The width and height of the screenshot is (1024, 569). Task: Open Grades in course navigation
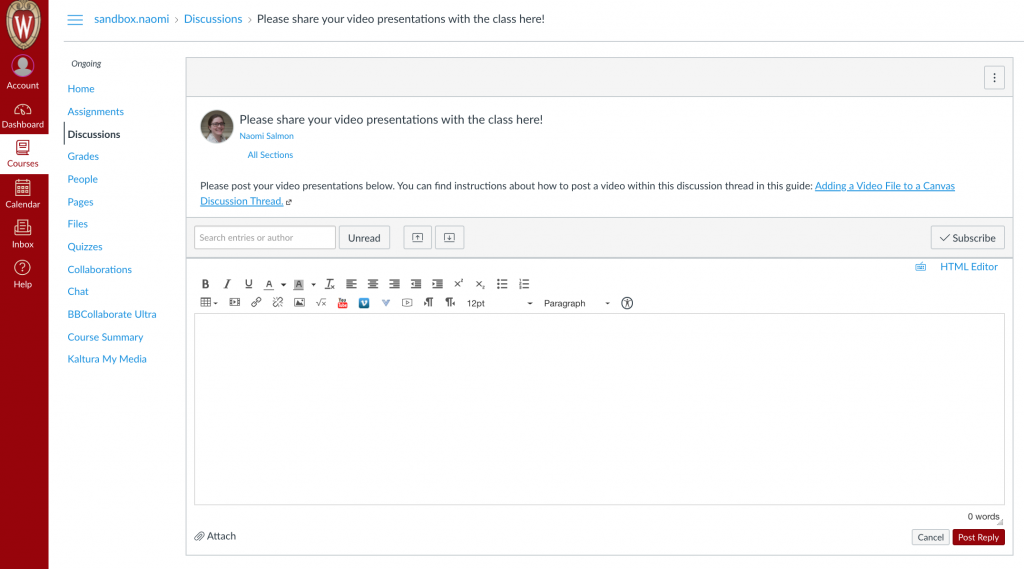point(83,156)
